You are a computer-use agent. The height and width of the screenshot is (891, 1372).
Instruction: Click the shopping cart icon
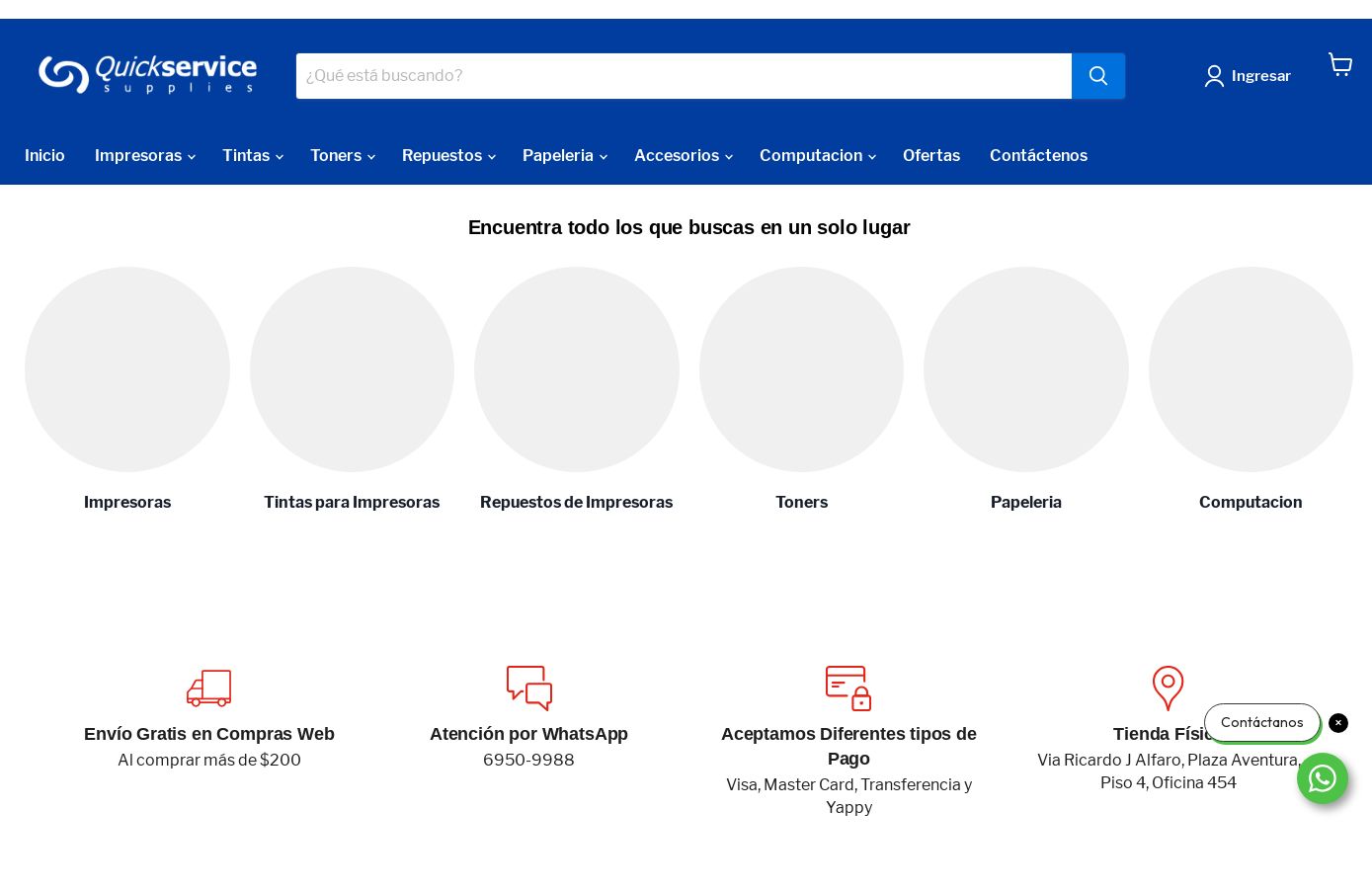(1339, 65)
